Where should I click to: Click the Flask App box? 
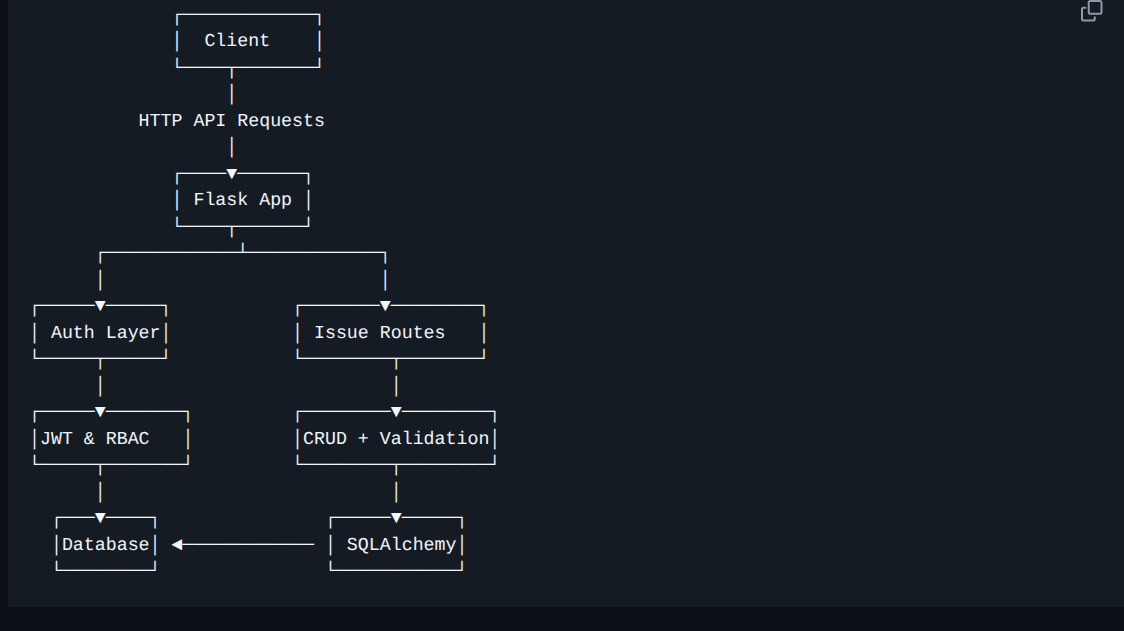(x=242, y=199)
